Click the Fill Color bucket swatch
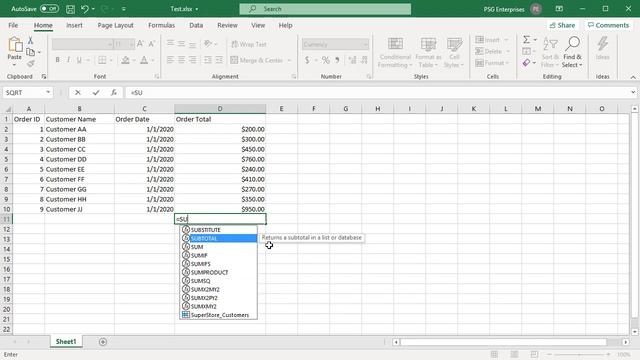Viewport: 640px width, 360px height. 125,60
